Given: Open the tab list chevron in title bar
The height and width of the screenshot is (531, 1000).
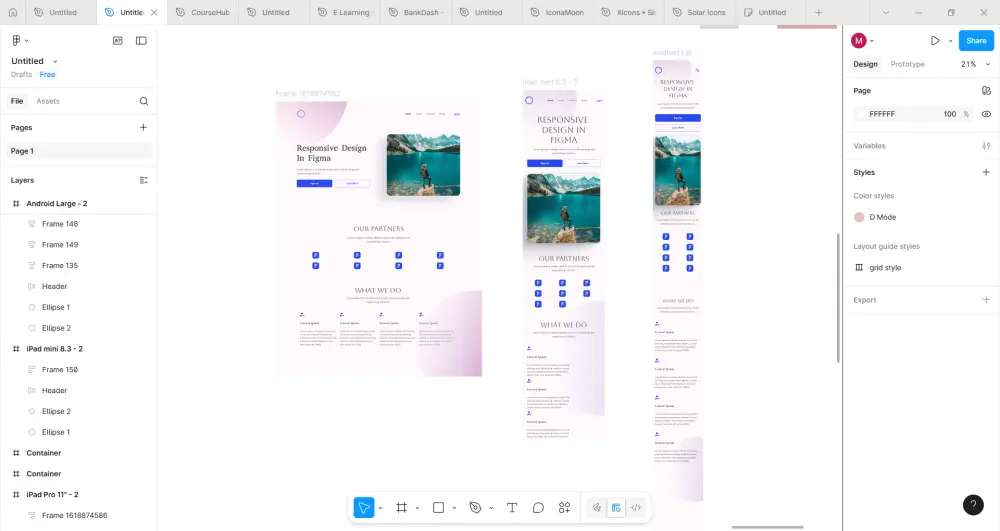Looking at the screenshot, I should point(885,12).
